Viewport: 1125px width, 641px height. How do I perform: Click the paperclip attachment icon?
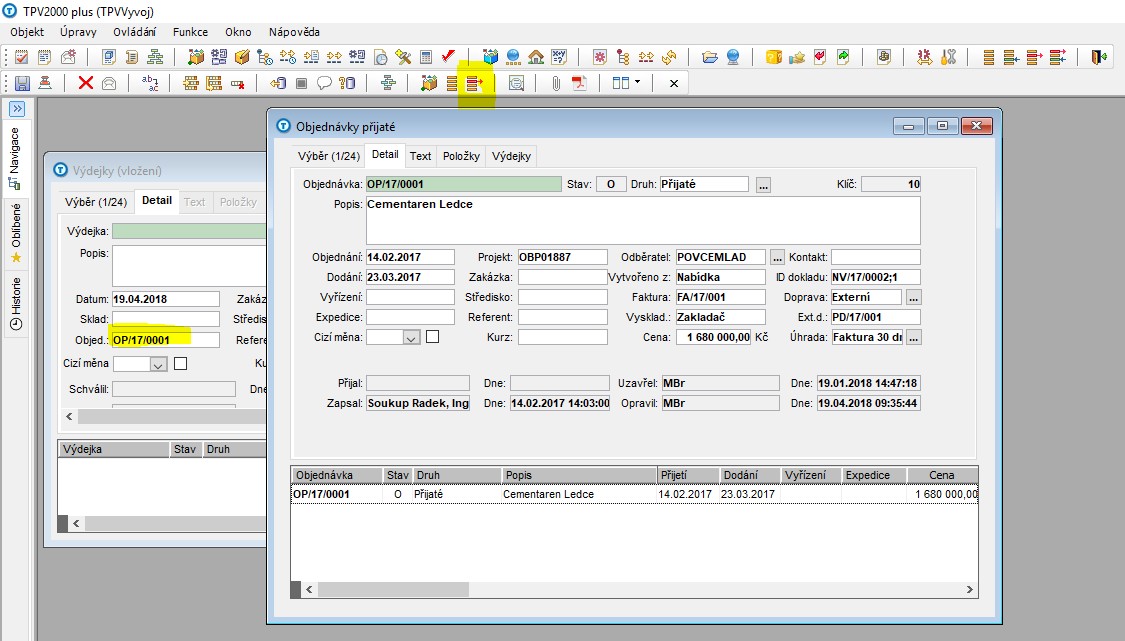click(556, 83)
